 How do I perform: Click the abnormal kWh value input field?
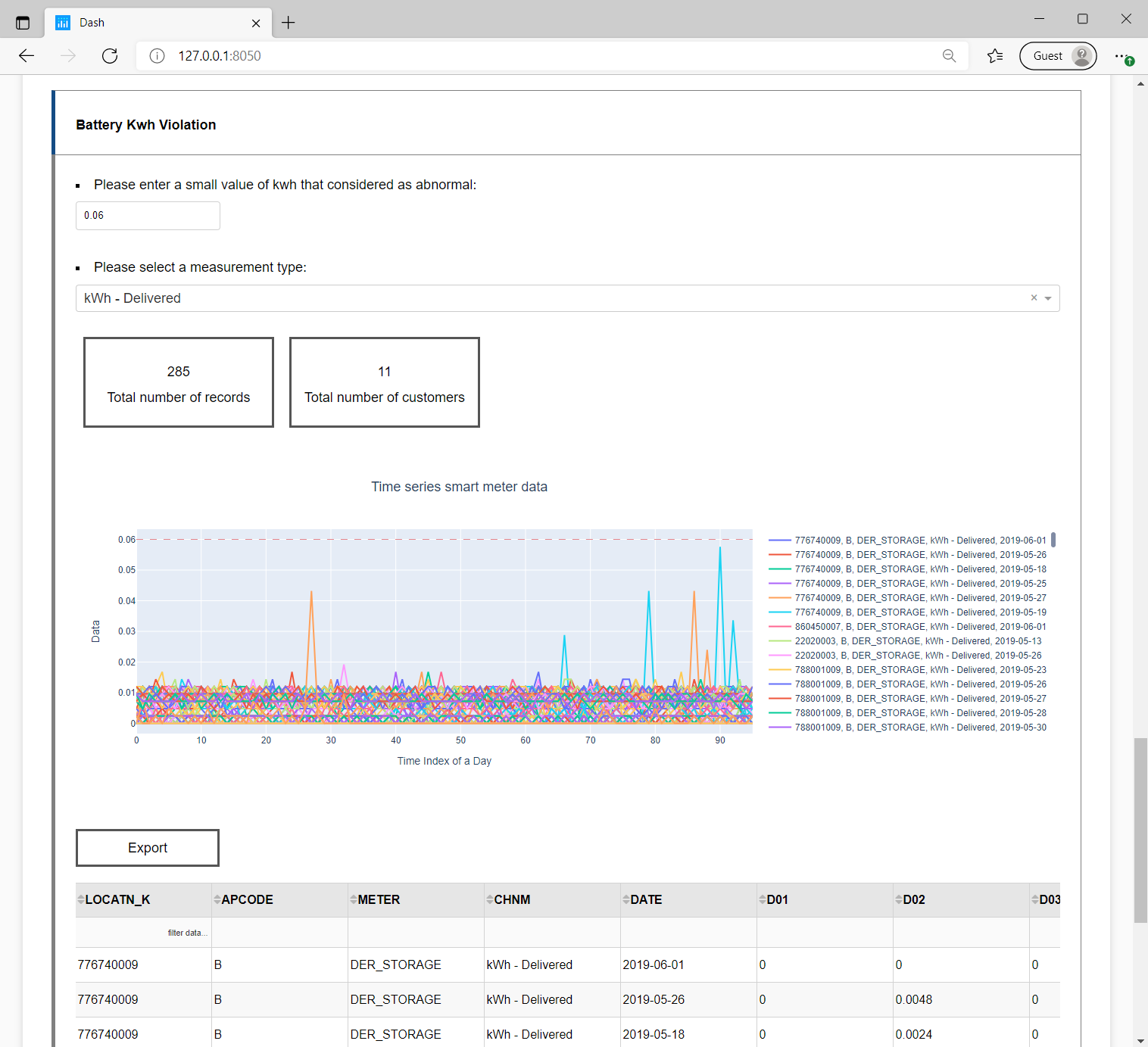coord(148,216)
